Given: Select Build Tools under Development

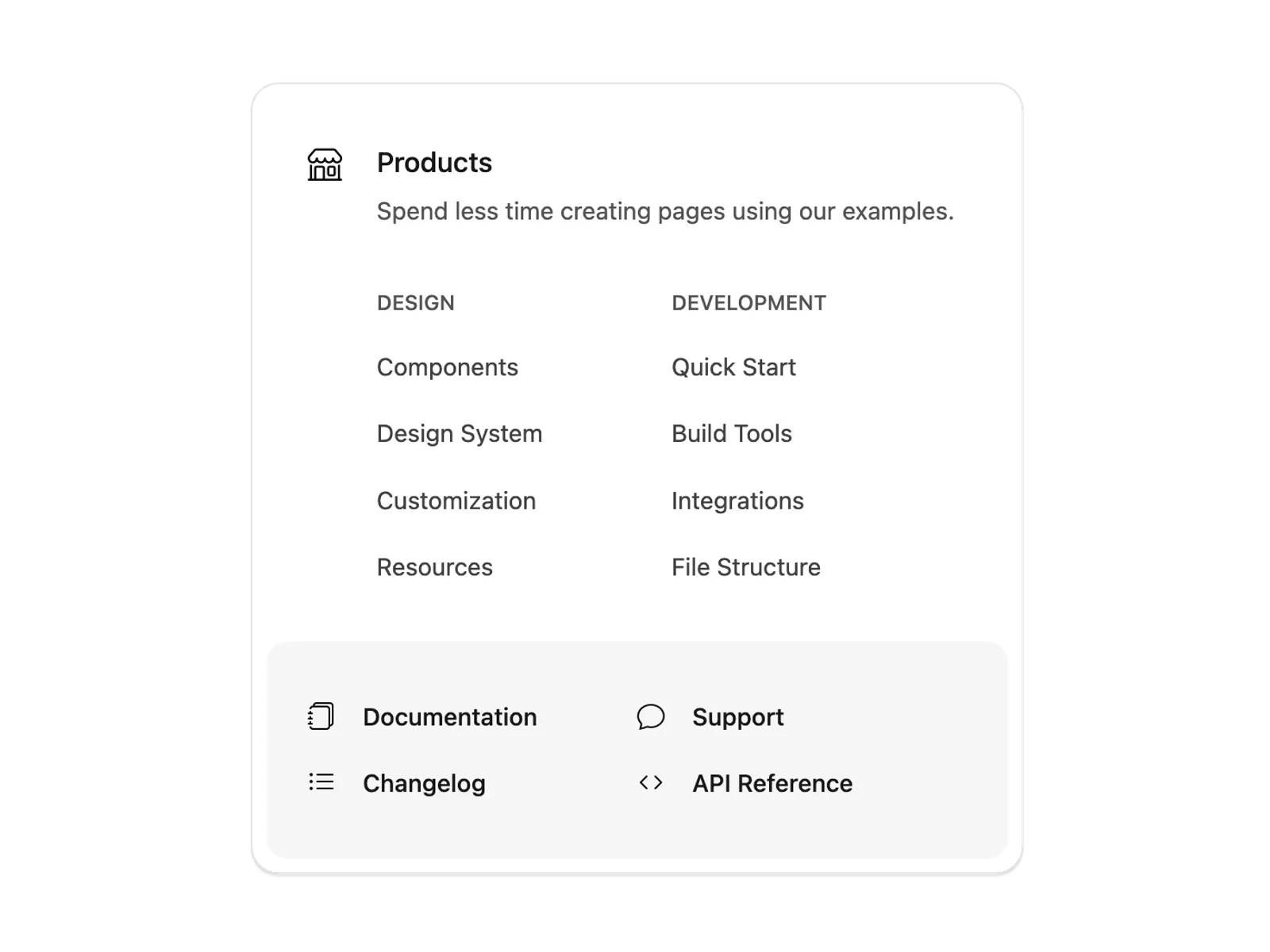Looking at the screenshot, I should [x=732, y=434].
